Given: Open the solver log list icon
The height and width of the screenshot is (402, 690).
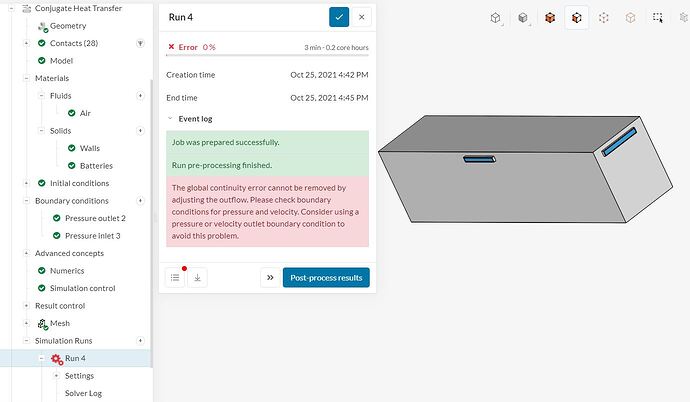Looking at the screenshot, I should pos(175,278).
